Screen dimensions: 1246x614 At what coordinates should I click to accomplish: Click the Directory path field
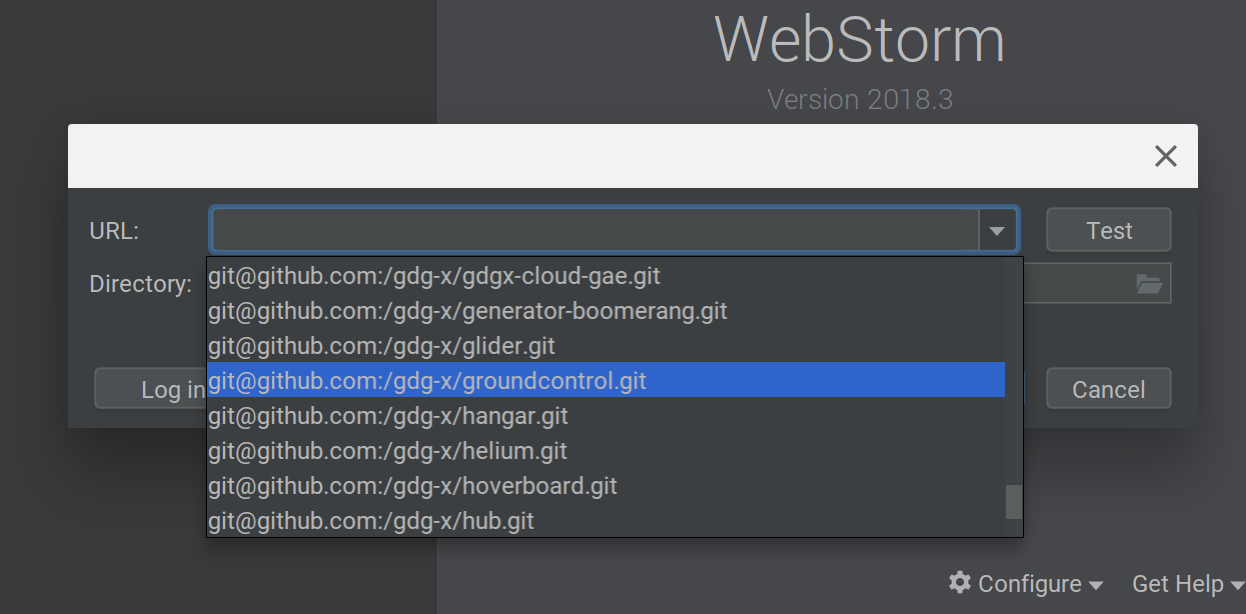point(1097,284)
